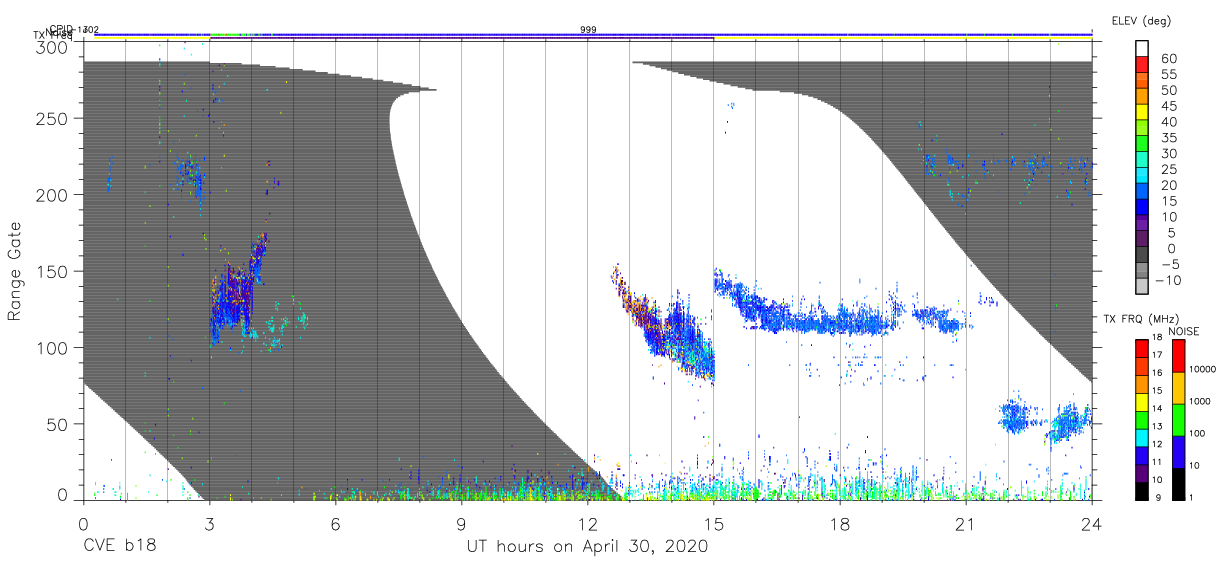Click the black noise swatch above 1
This screenshot has height=567, width=1228.
[x=1179, y=483]
